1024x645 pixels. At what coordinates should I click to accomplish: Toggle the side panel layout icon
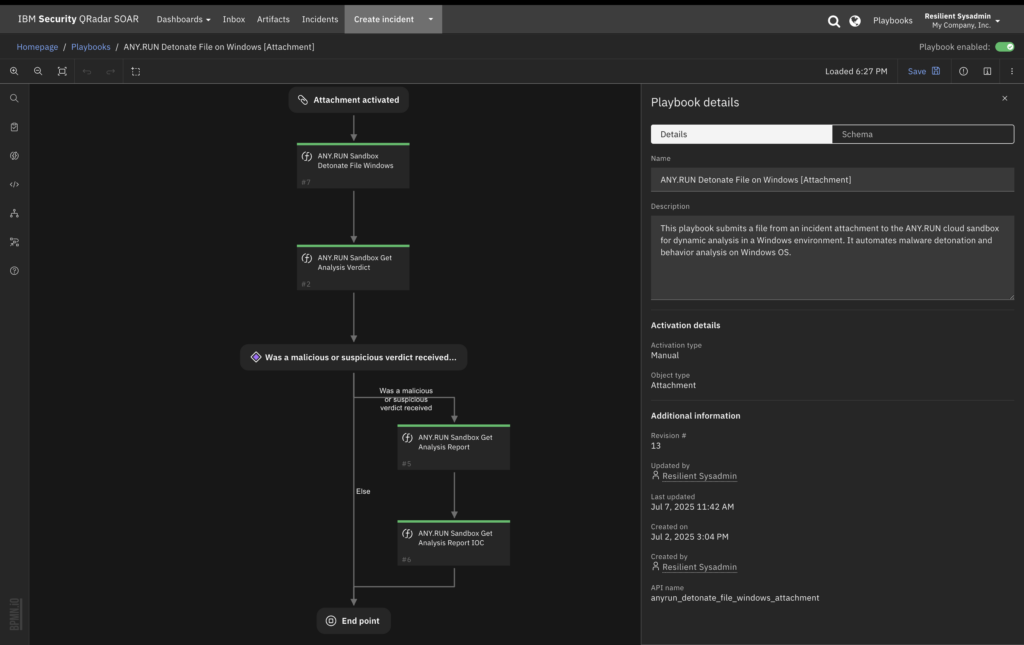[x=987, y=71]
